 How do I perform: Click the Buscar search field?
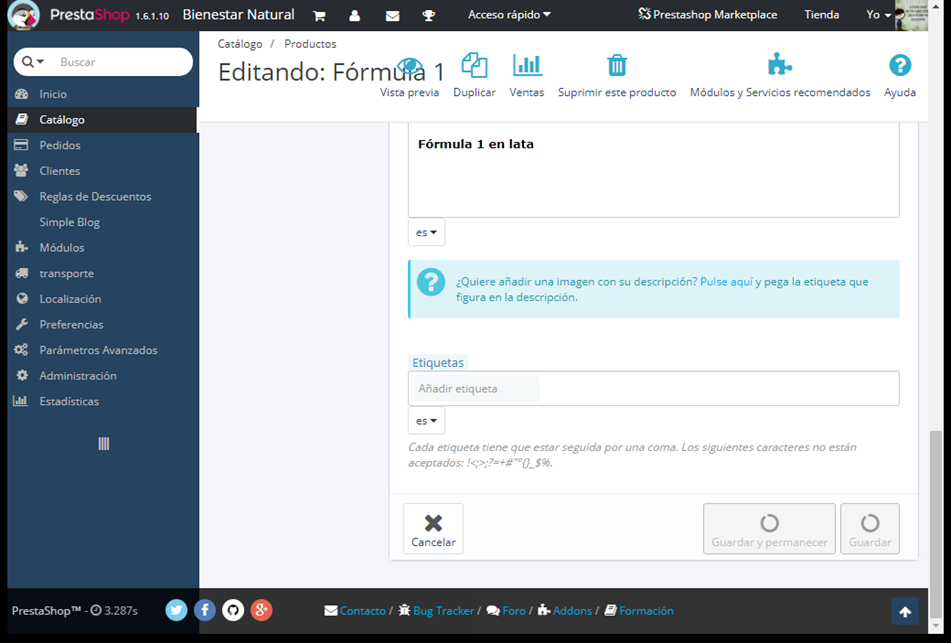121,62
